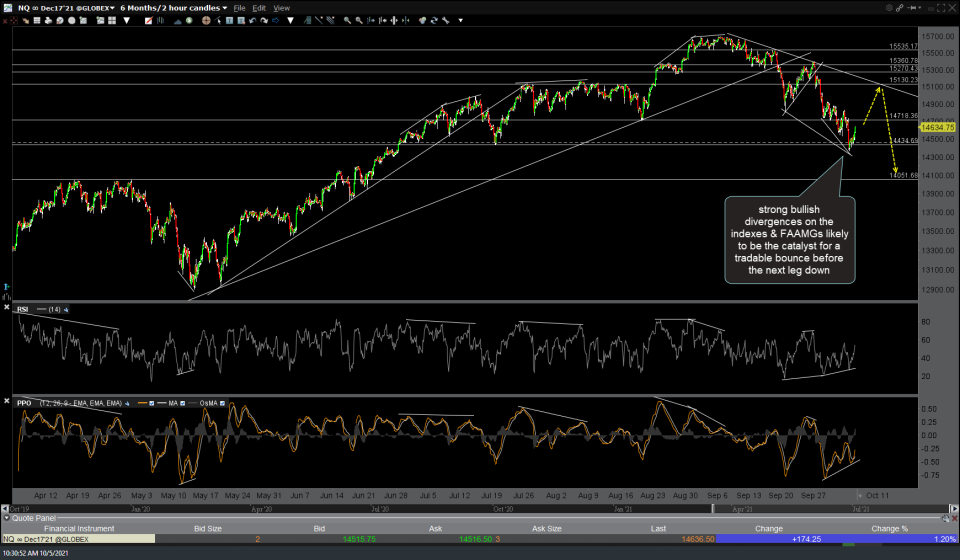Open the View menu

282,8
